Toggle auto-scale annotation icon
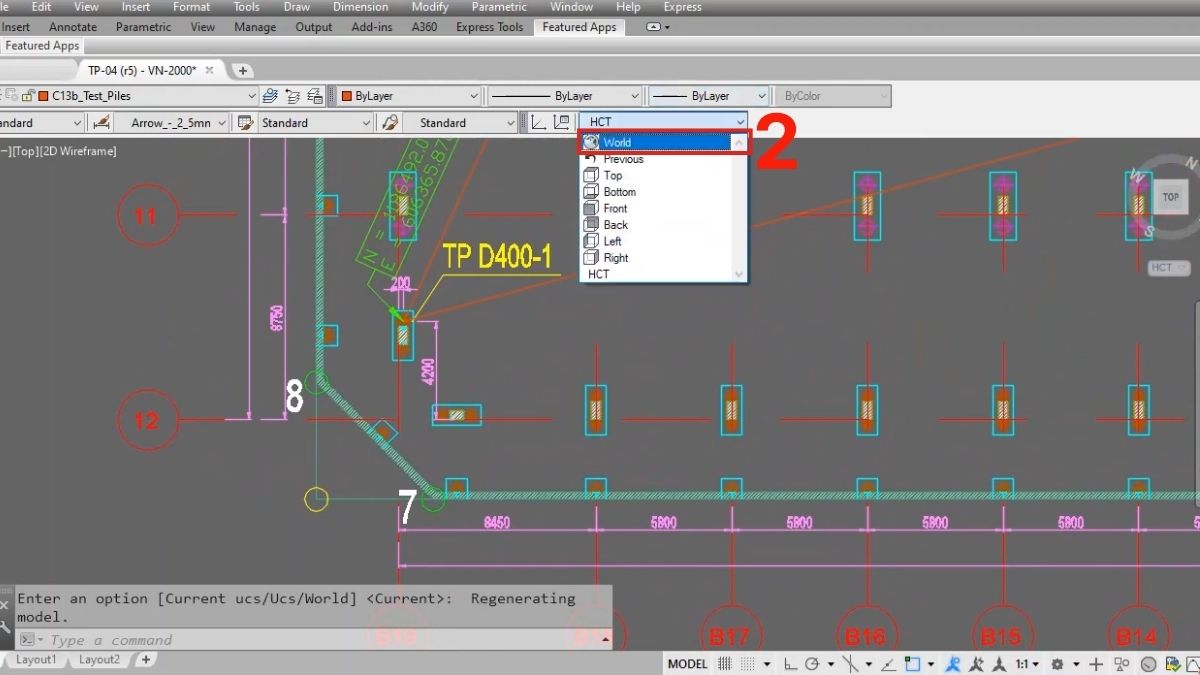 (976, 664)
